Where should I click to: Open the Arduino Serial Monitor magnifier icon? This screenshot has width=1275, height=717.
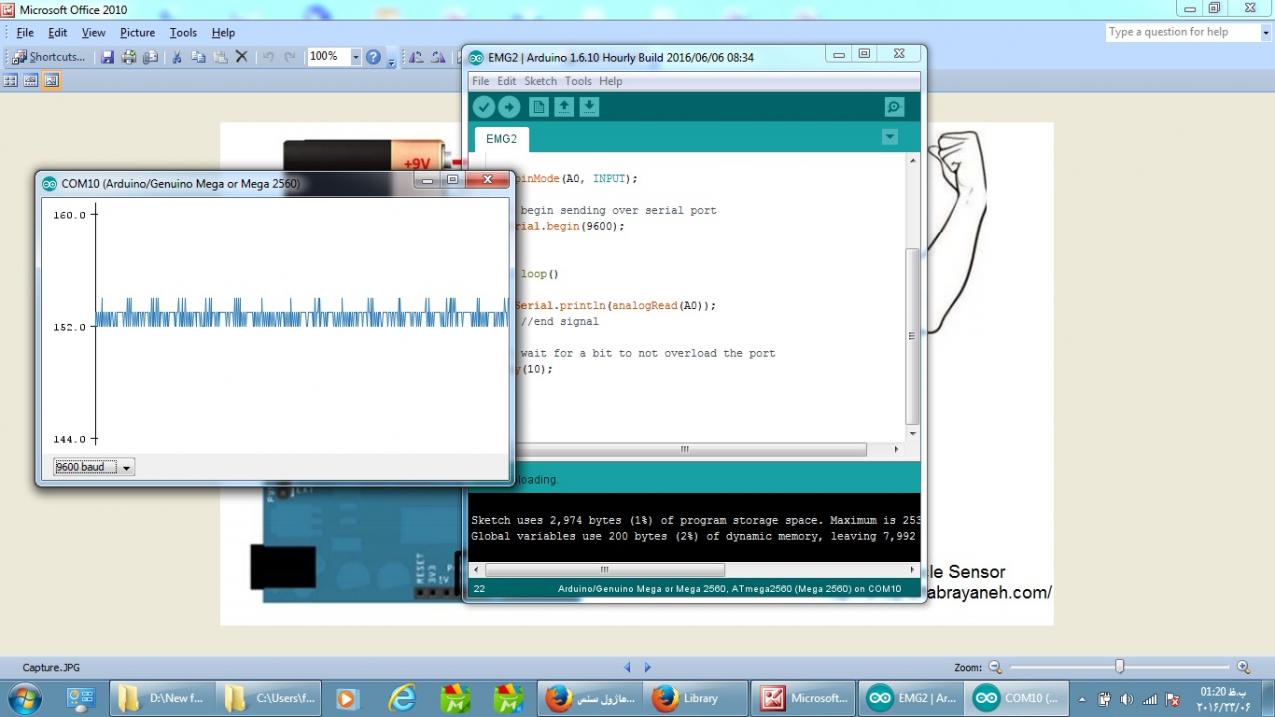tap(894, 107)
